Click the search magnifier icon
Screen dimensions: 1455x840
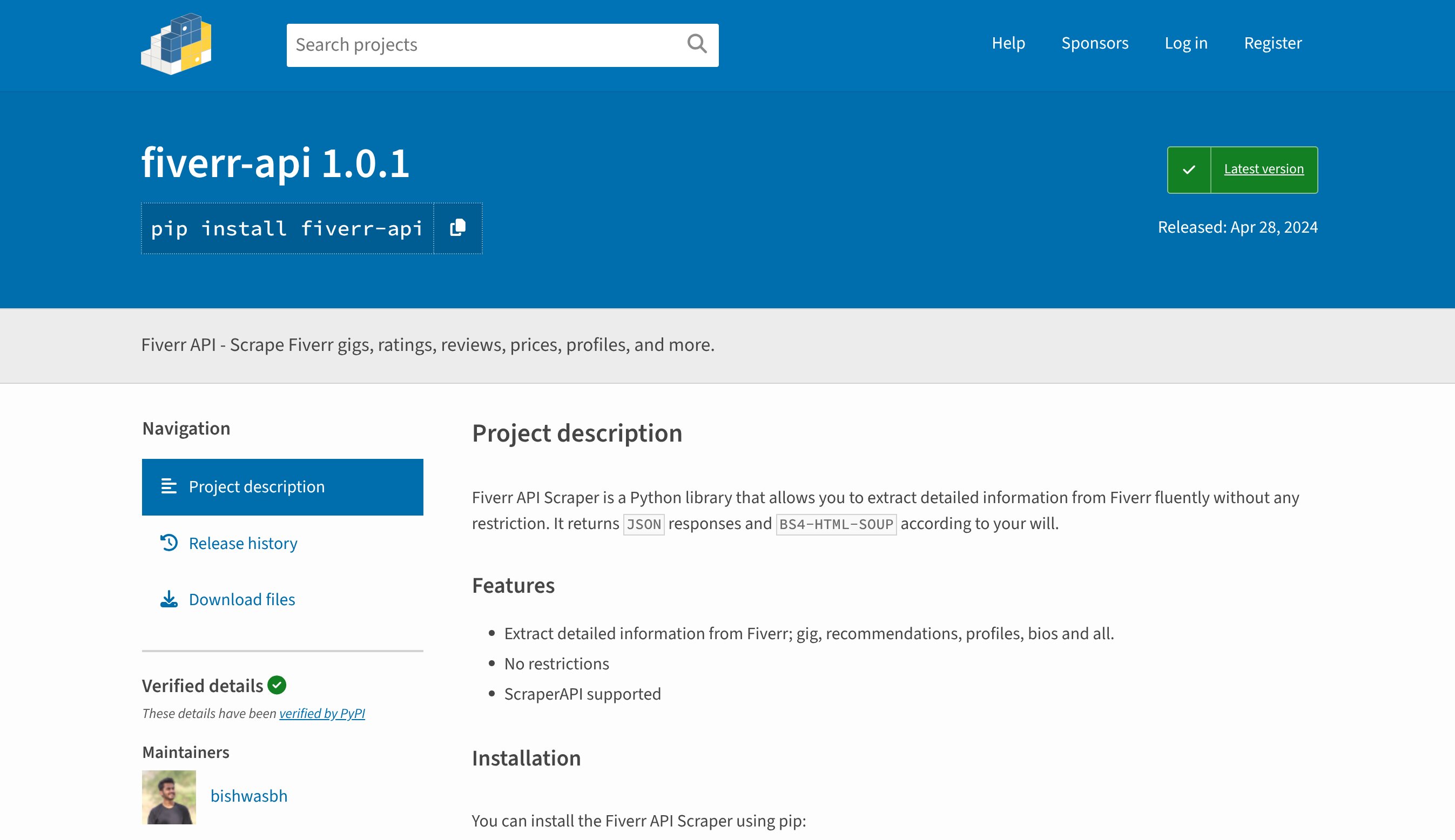(697, 44)
